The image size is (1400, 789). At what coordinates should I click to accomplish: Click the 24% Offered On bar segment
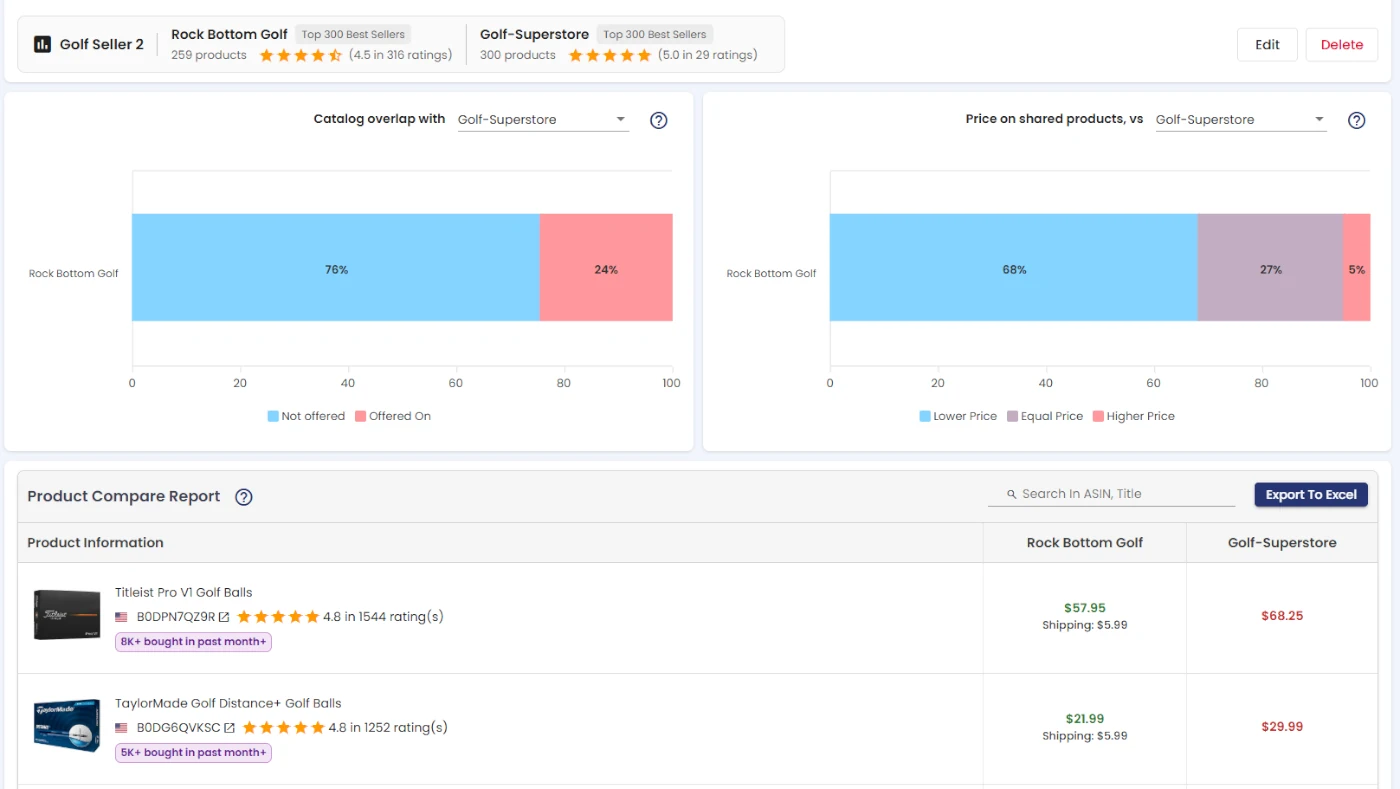(606, 267)
